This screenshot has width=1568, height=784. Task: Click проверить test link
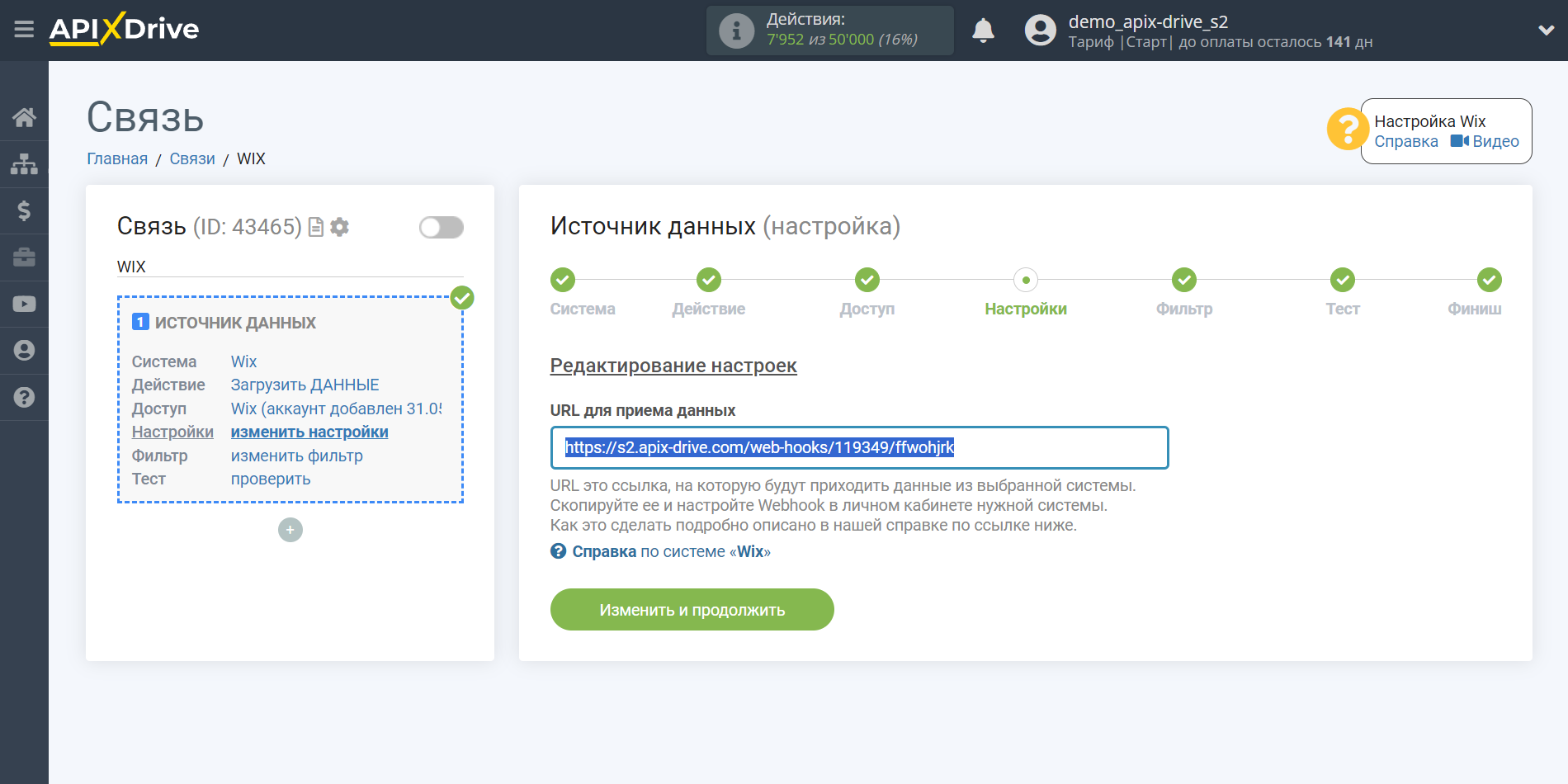tap(271, 479)
